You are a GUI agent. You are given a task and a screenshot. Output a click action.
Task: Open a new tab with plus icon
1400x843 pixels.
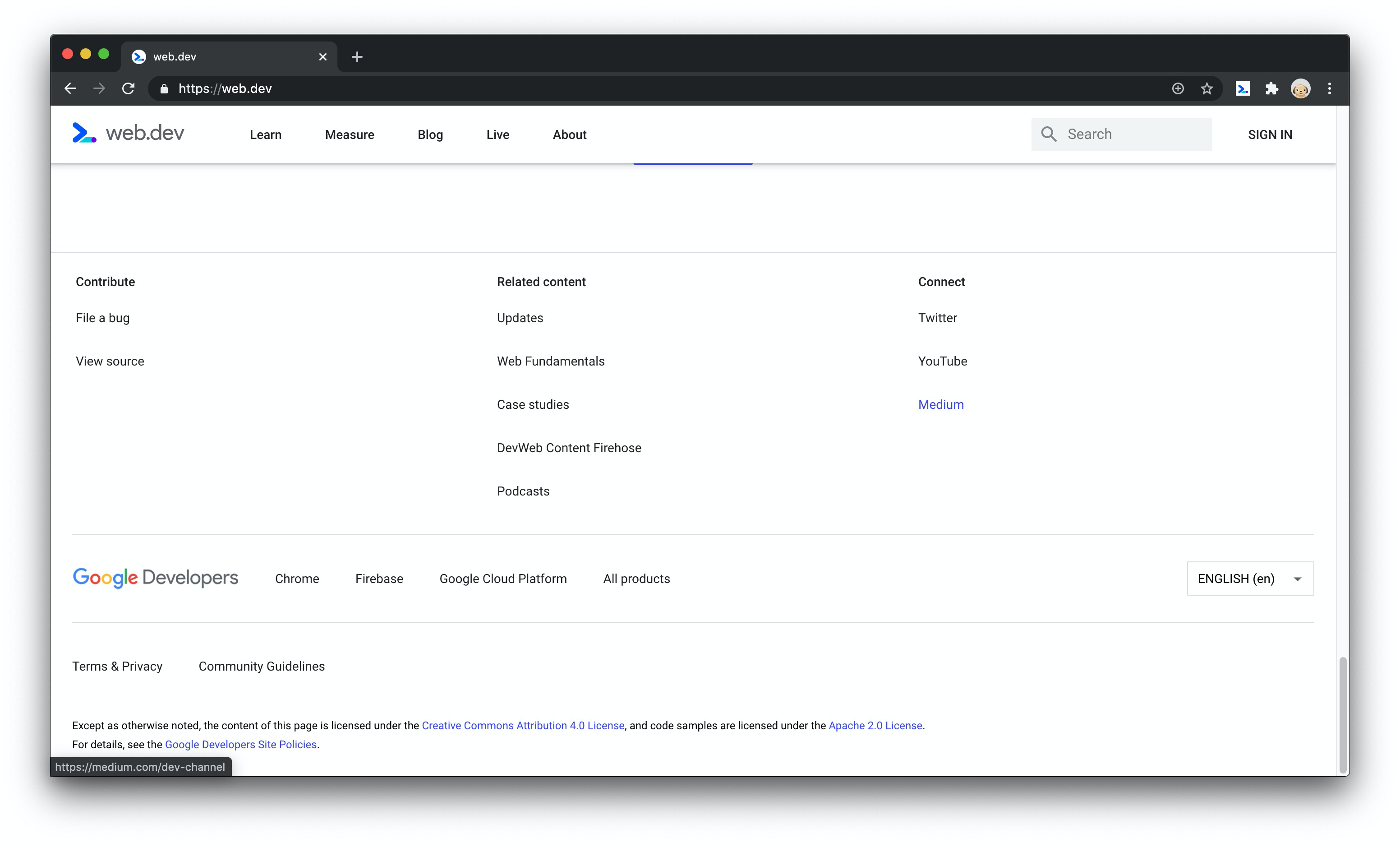point(356,57)
